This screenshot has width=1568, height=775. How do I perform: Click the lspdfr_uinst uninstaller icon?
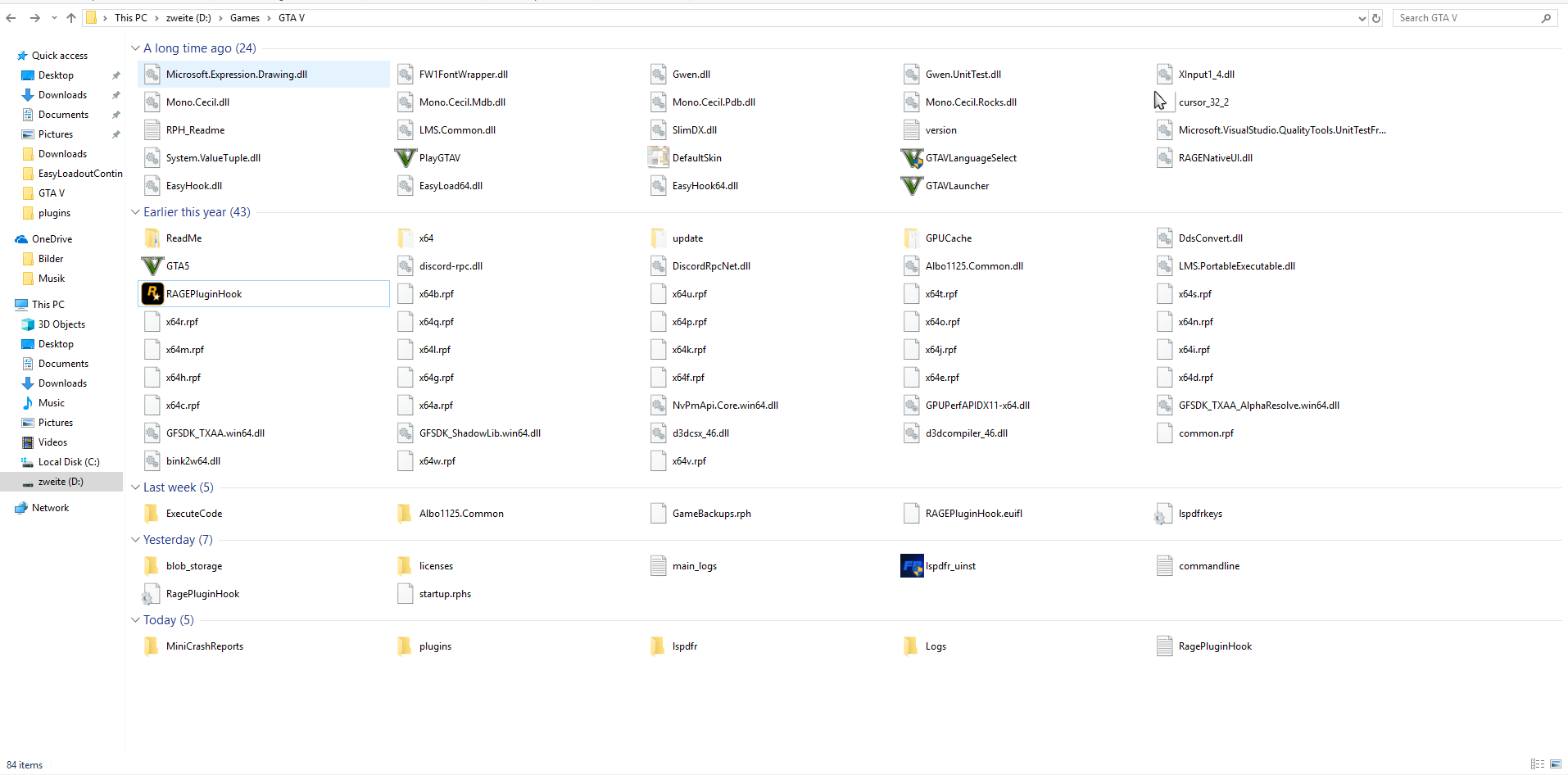912,566
